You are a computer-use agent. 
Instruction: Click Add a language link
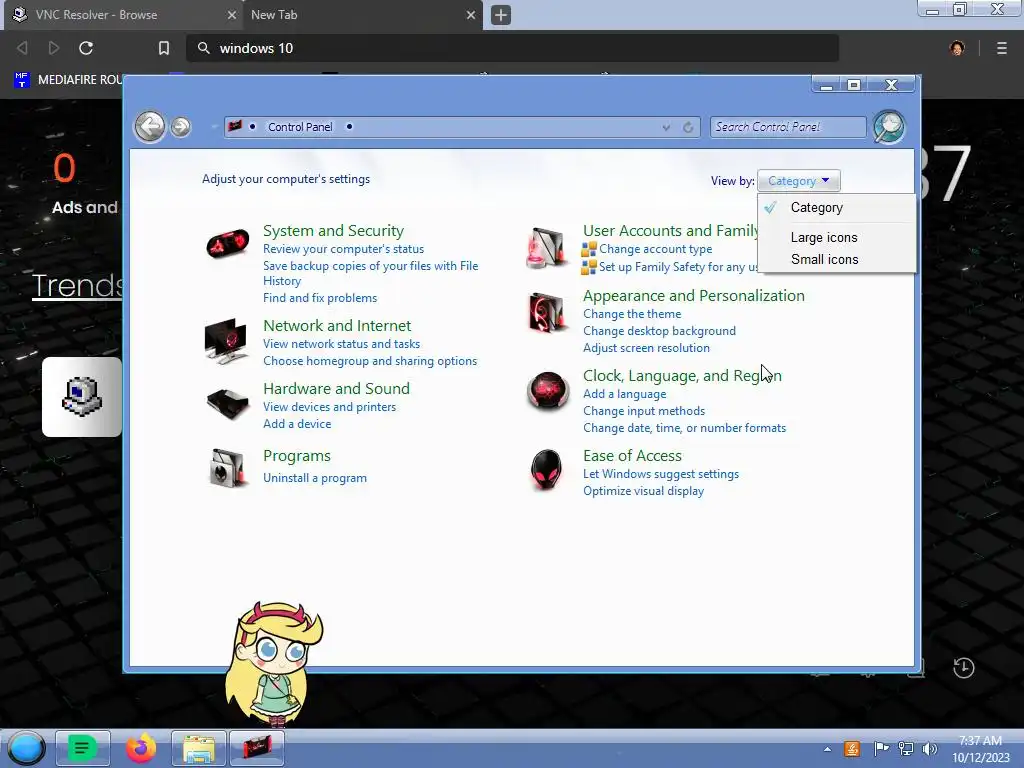point(624,394)
